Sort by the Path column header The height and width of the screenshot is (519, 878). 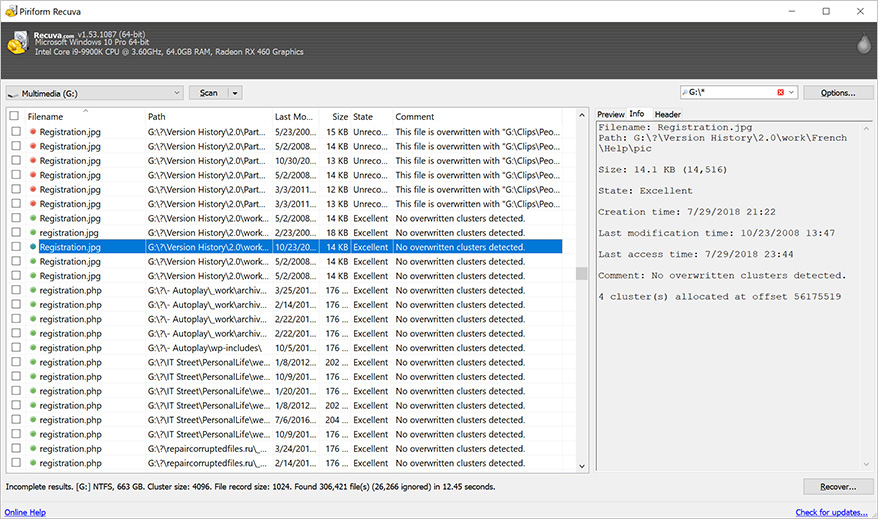(209, 116)
